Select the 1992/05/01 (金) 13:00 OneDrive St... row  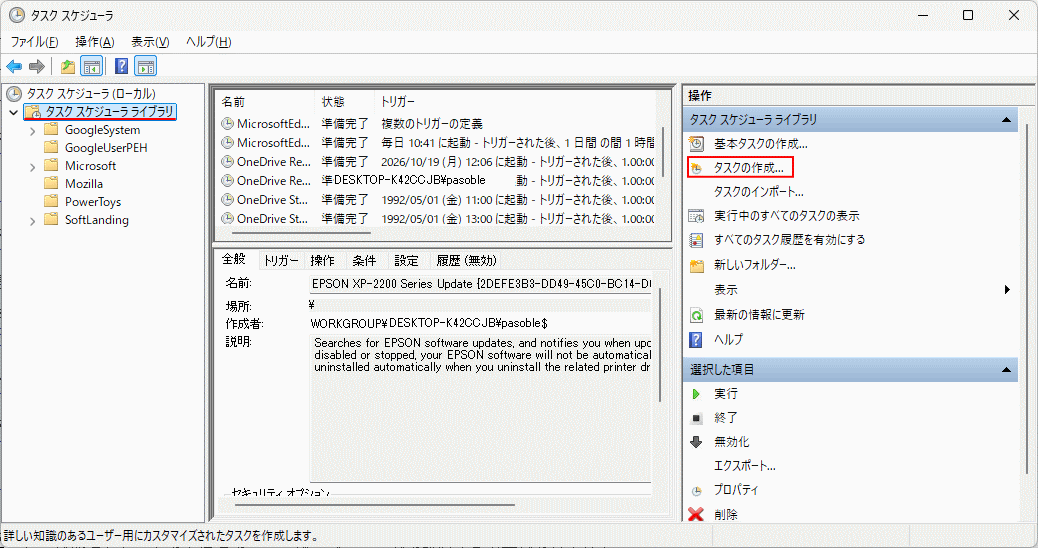tap(437, 218)
